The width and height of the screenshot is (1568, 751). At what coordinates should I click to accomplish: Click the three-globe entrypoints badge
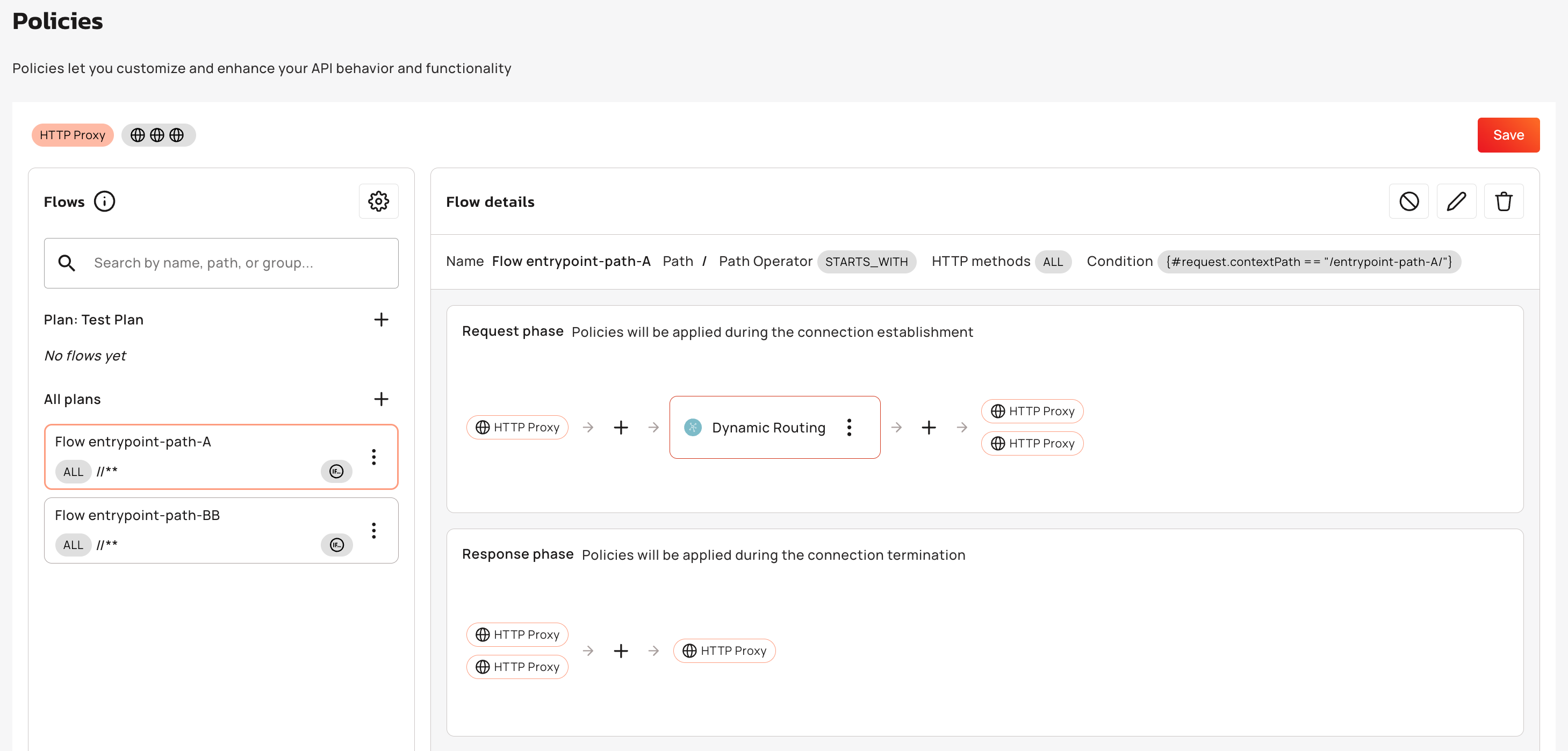[x=157, y=135]
